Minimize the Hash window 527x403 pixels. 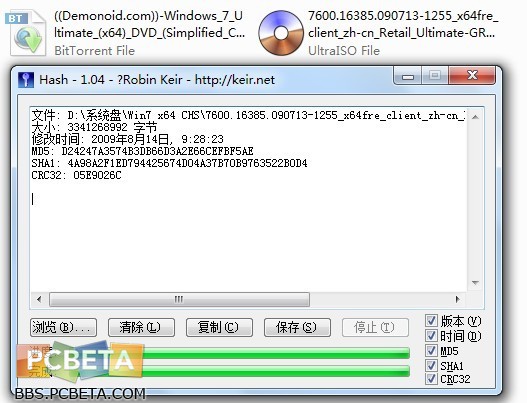(407, 76)
